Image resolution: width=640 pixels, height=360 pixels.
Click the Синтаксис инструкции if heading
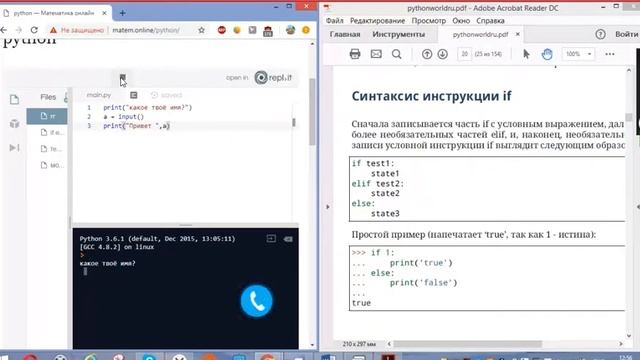coord(431,96)
